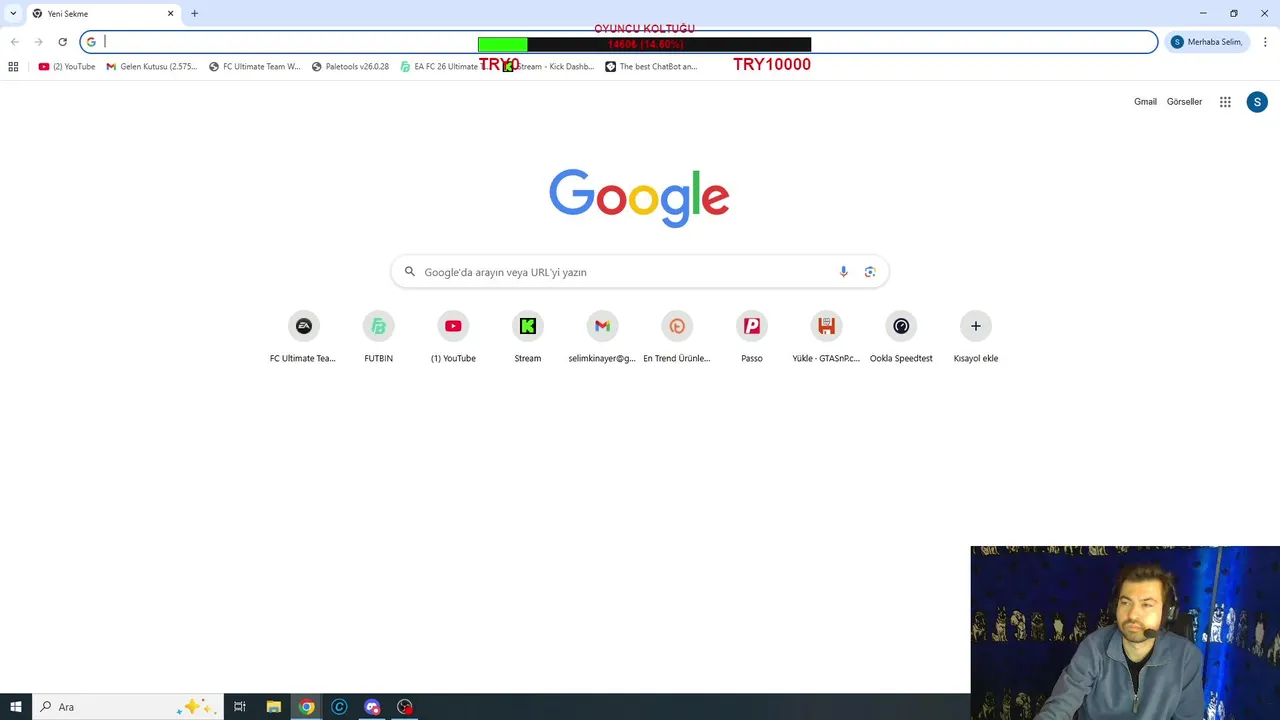
Task: Open Stream - Kick Dashboard bookmark
Action: pos(549,67)
